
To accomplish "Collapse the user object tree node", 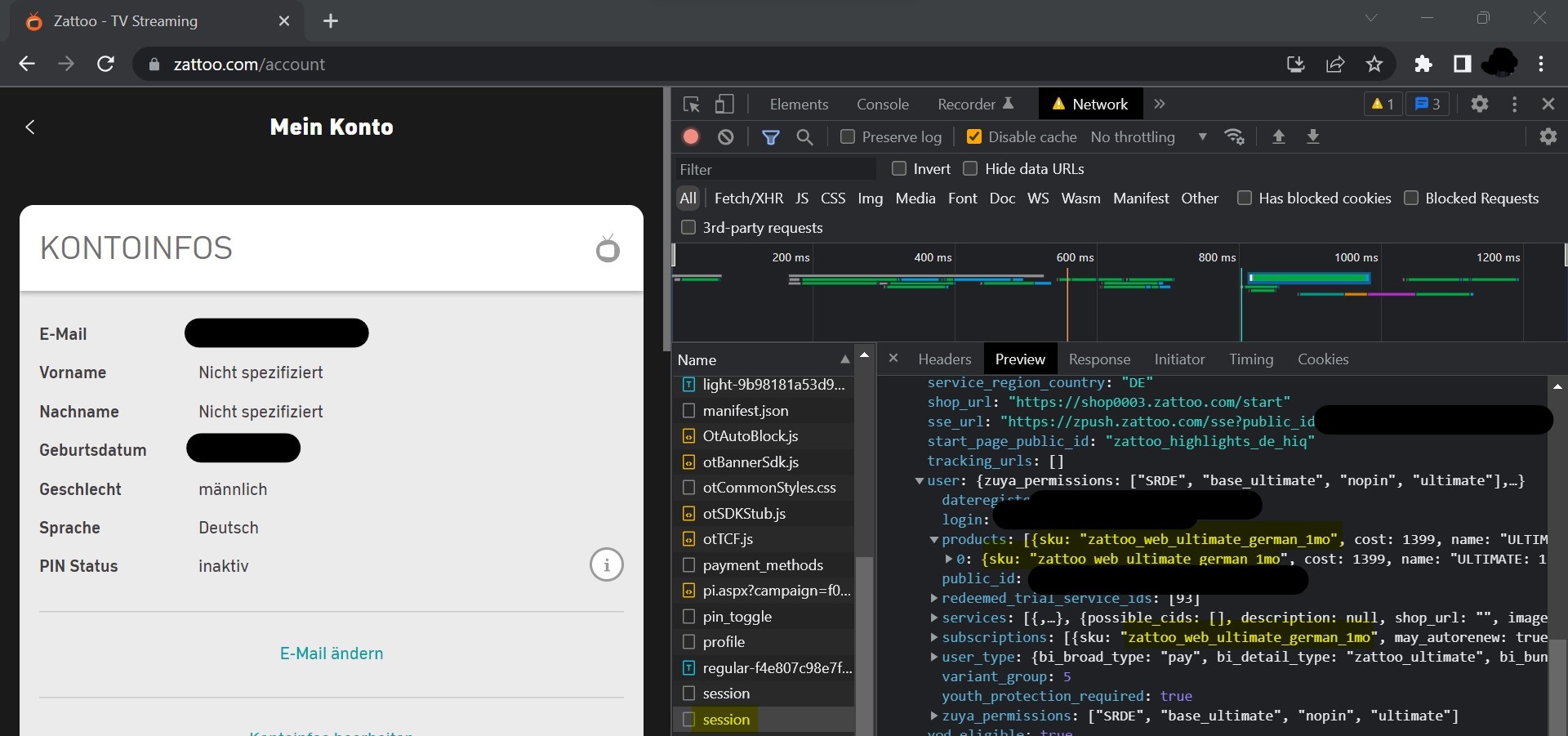I will tap(920, 481).
